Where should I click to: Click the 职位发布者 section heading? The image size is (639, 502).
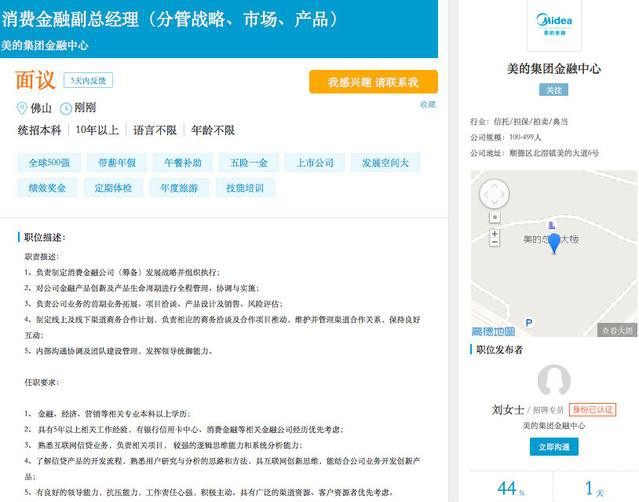coord(500,350)
